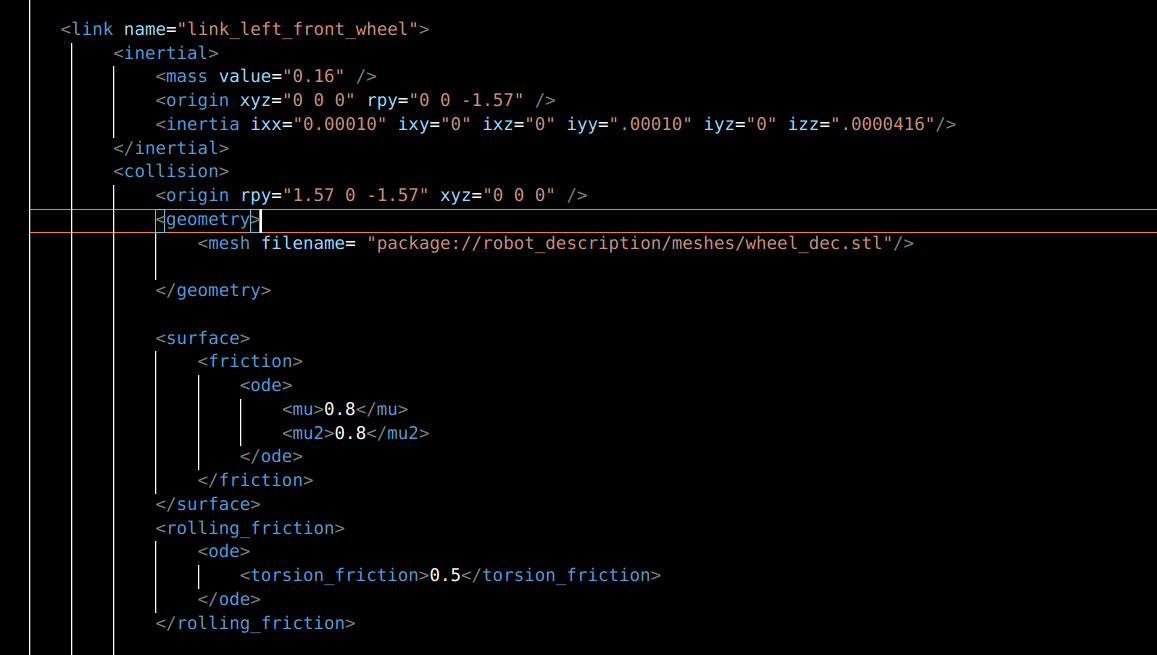Select the rpy "0 0 -1.57" origin value
This screenshot has height=655, width=1157.
click(x=466, y=100)
